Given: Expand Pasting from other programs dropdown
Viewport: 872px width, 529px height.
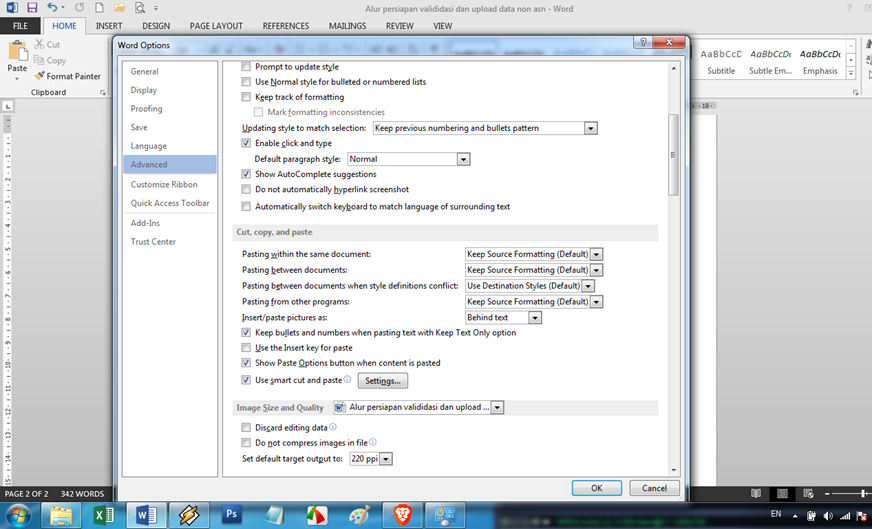Looking at the screenshot, I should pyautogui.click(x=596, y=301).
